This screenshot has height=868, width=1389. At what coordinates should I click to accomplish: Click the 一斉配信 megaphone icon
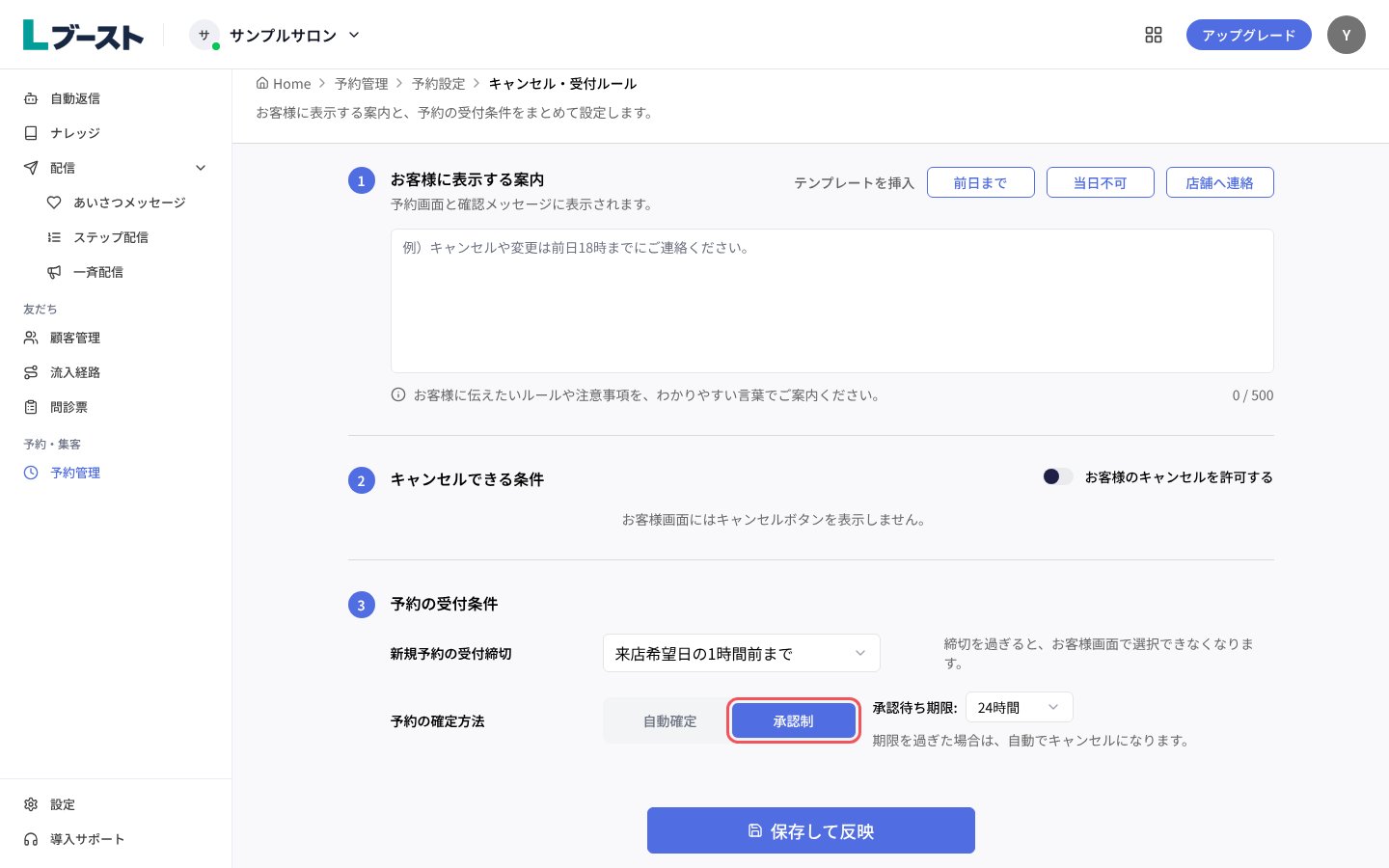point(54,272)
